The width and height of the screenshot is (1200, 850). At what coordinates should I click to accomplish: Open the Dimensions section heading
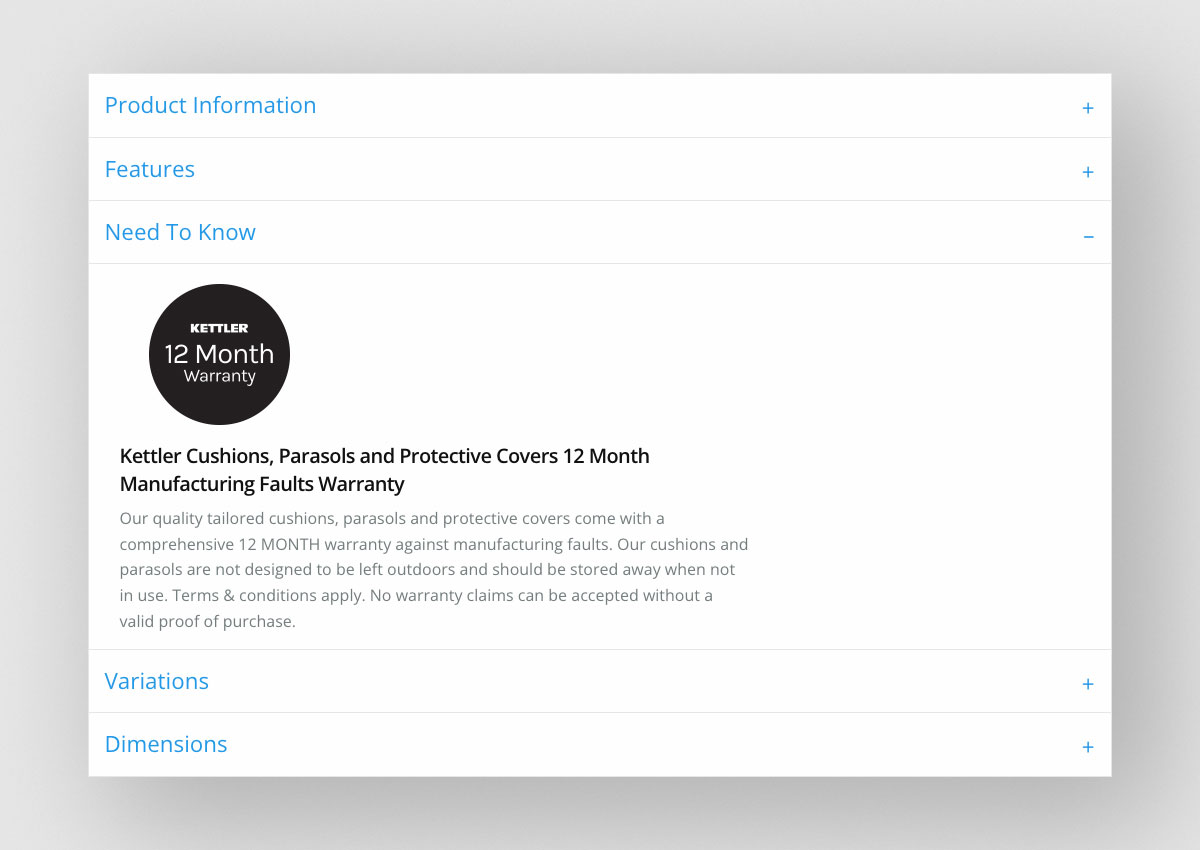[x=166, y=744]
